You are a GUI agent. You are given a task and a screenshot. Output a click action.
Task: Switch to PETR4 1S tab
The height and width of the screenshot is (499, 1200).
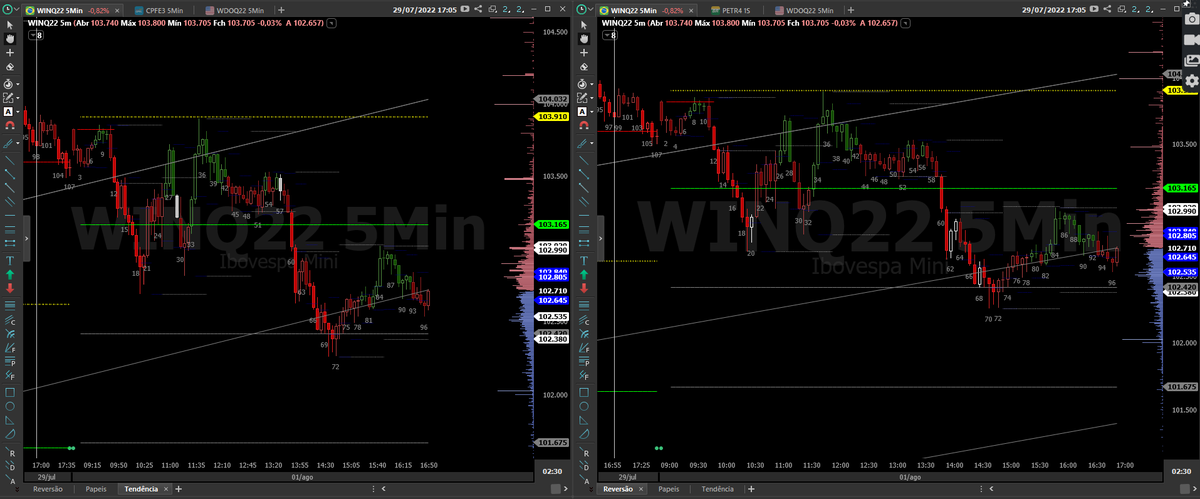(733, 9)
